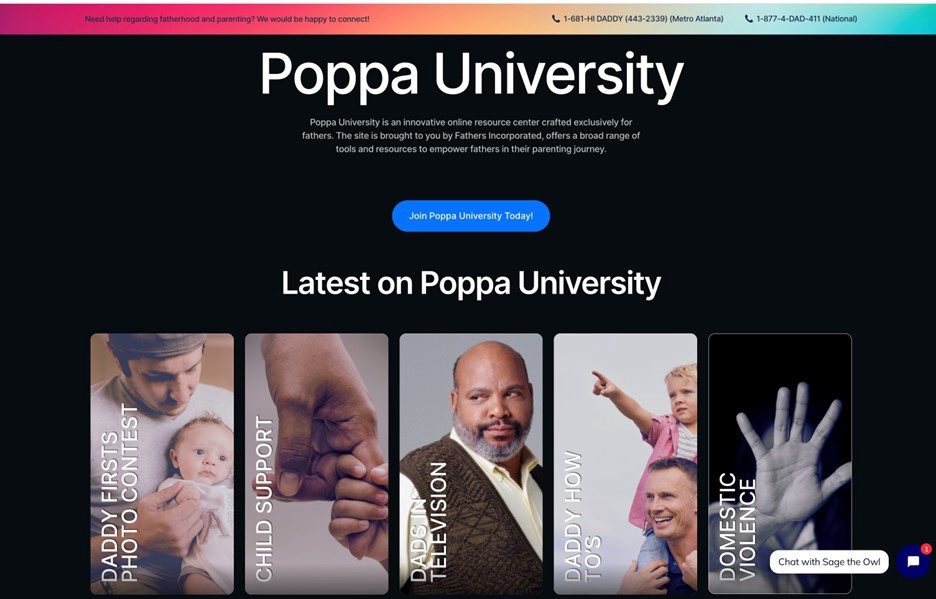The image size is (936, 599).
Task: Click the fatherhood help banner text
Action: (x=227, y=19)
